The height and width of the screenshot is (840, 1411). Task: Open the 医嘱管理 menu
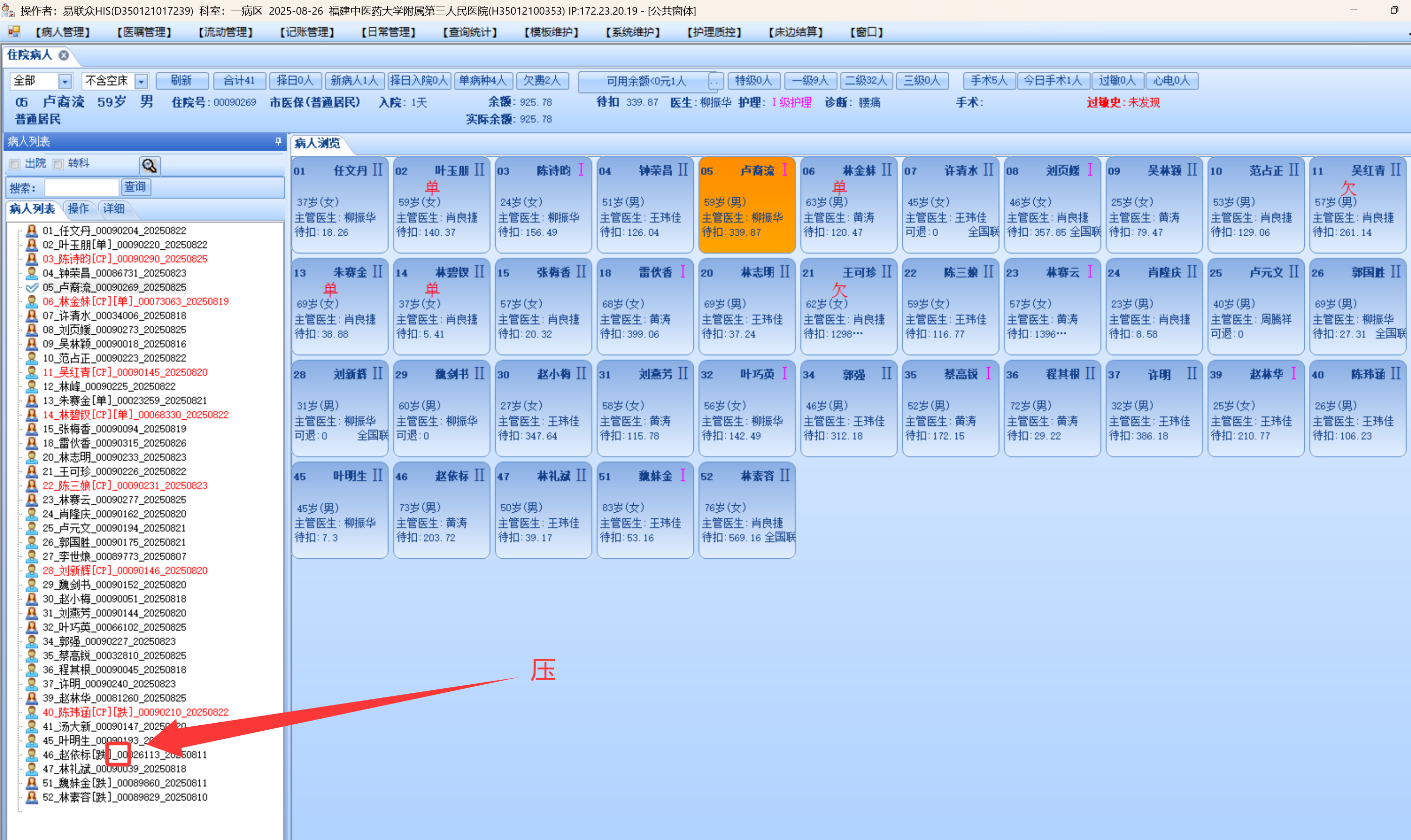(144, 32)
